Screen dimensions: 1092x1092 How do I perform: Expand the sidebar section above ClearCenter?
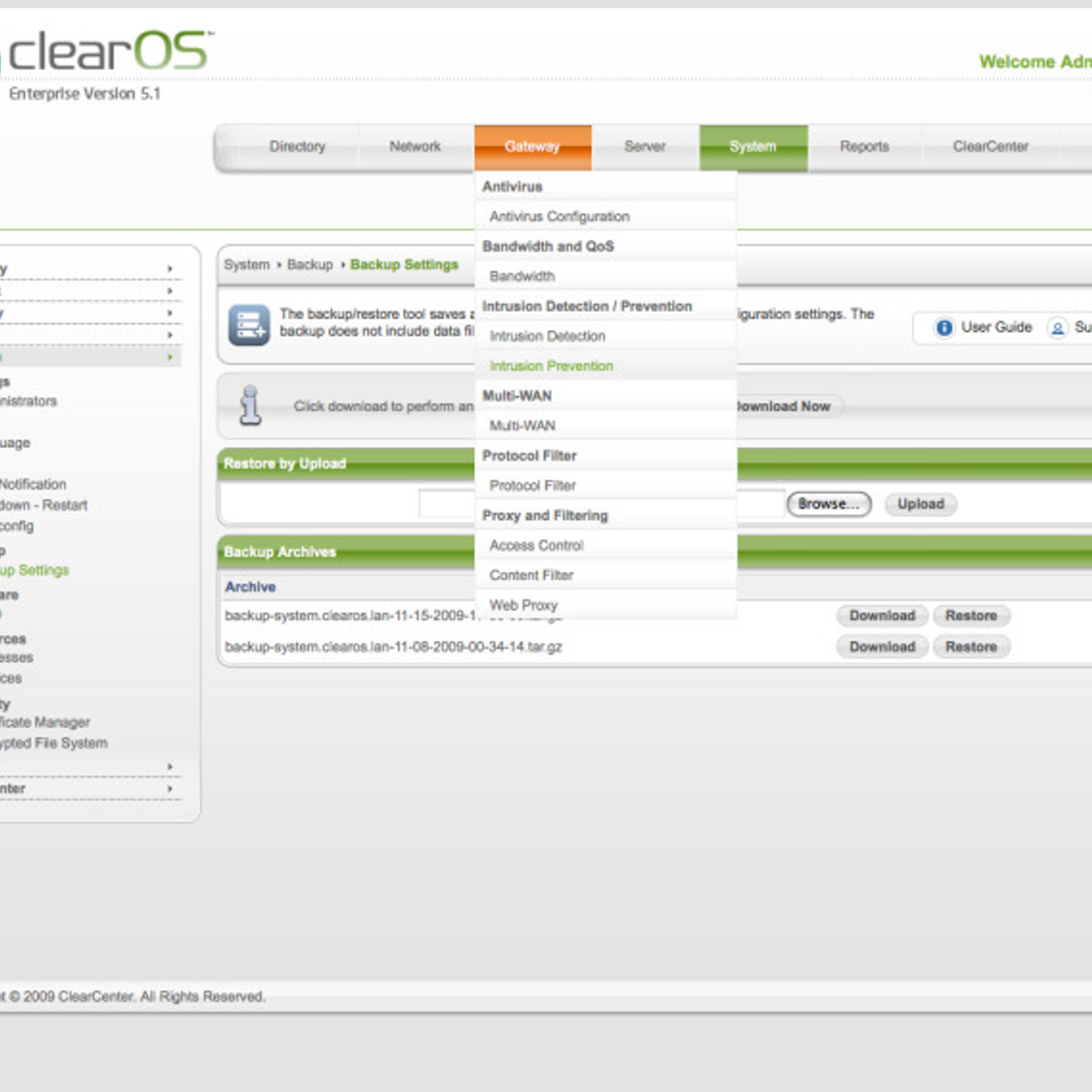point(170,766)
